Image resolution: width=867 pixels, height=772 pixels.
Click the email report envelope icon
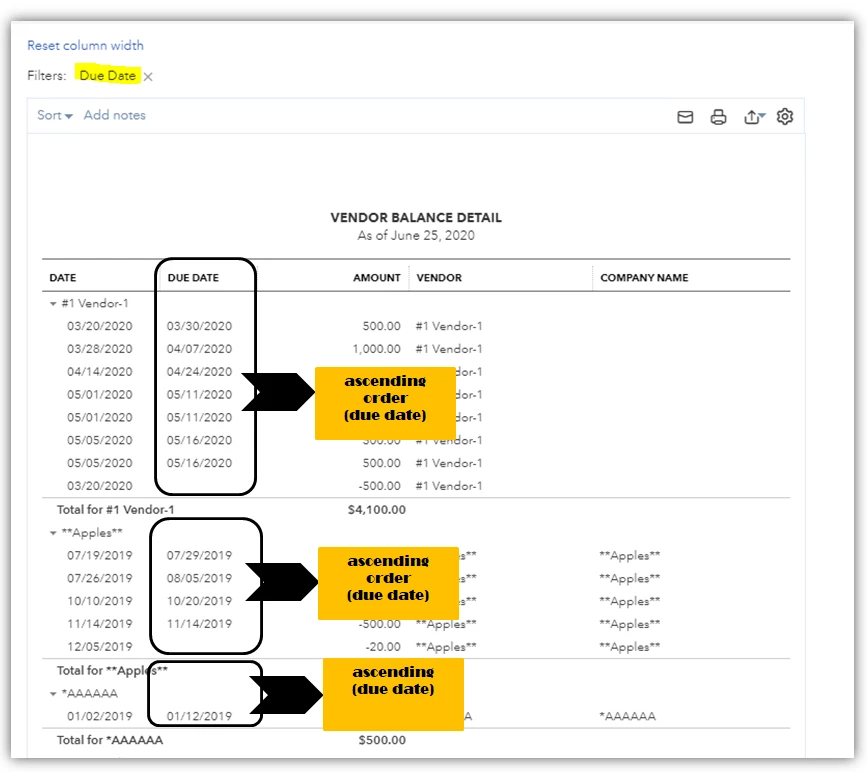685,117
